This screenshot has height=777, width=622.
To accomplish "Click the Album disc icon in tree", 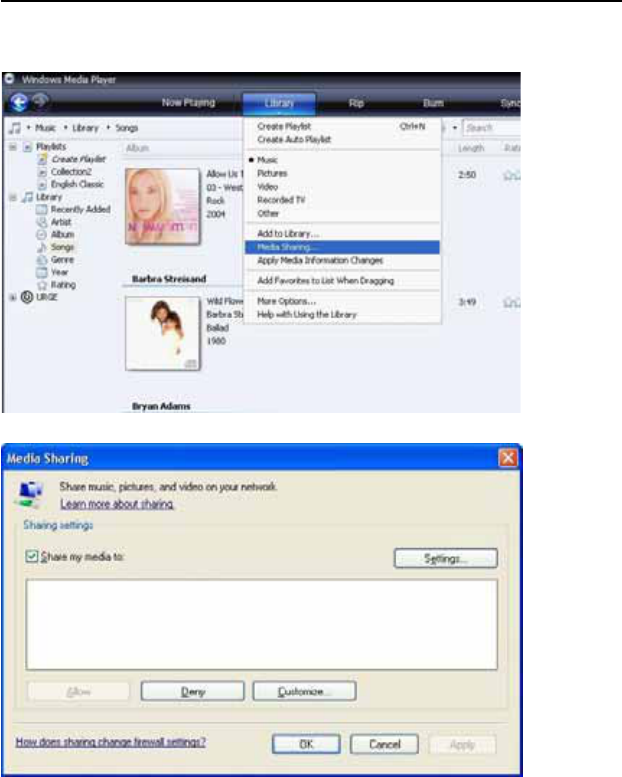I will point(42,234).
